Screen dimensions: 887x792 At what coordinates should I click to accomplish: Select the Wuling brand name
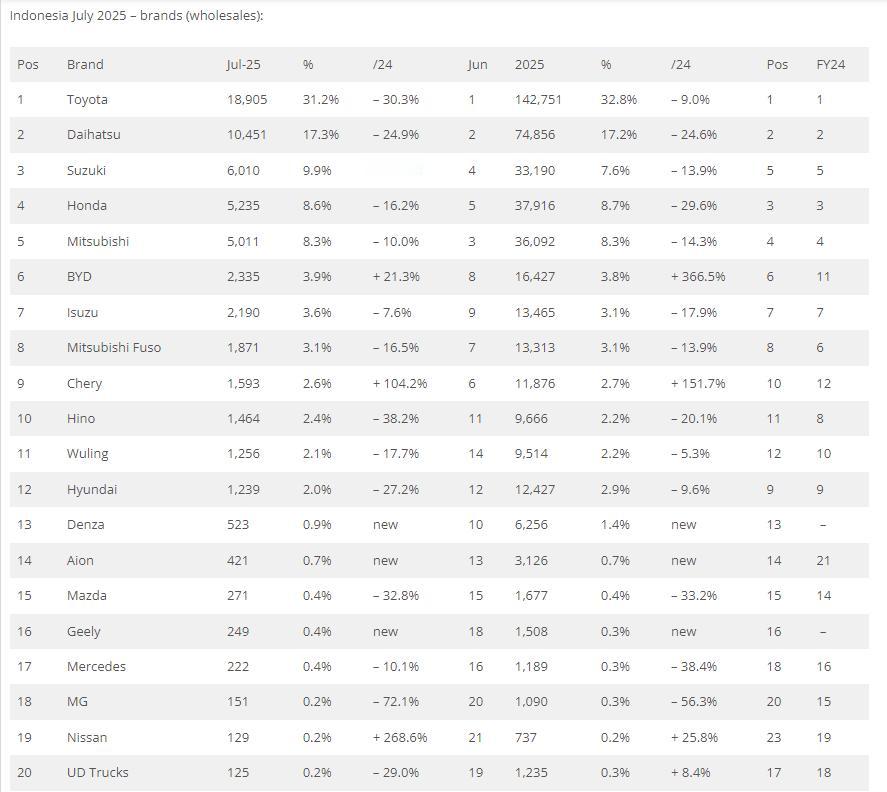[88, 454]
